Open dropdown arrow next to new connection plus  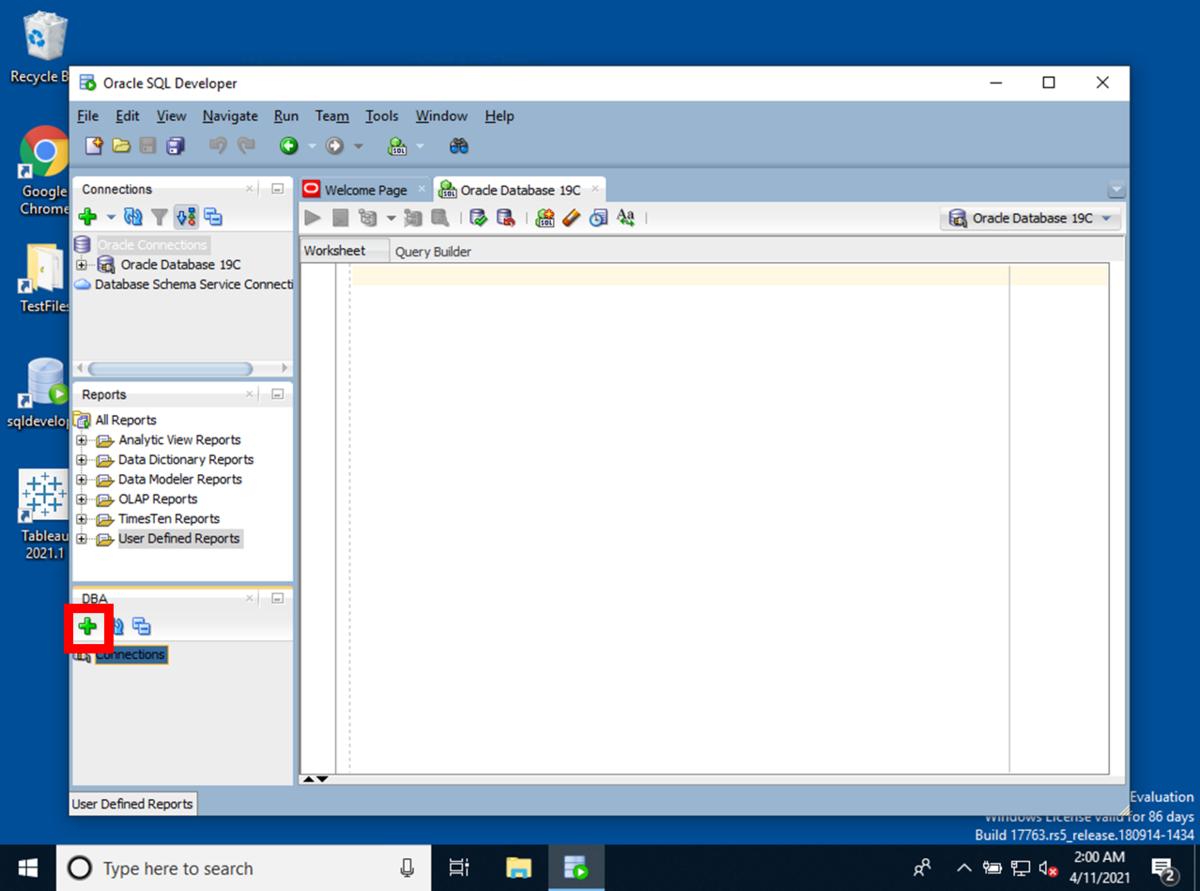pos(111,217)
